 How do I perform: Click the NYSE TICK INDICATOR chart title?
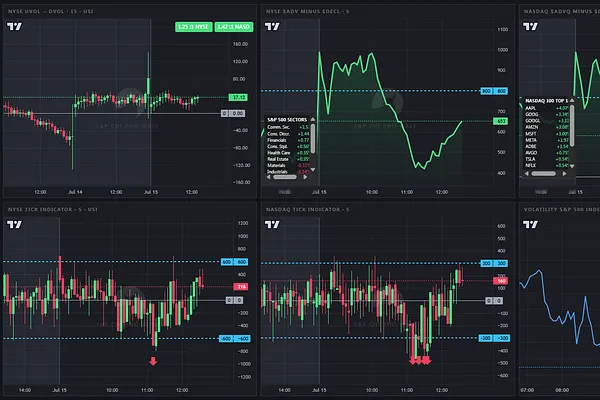tap(53, 210)
